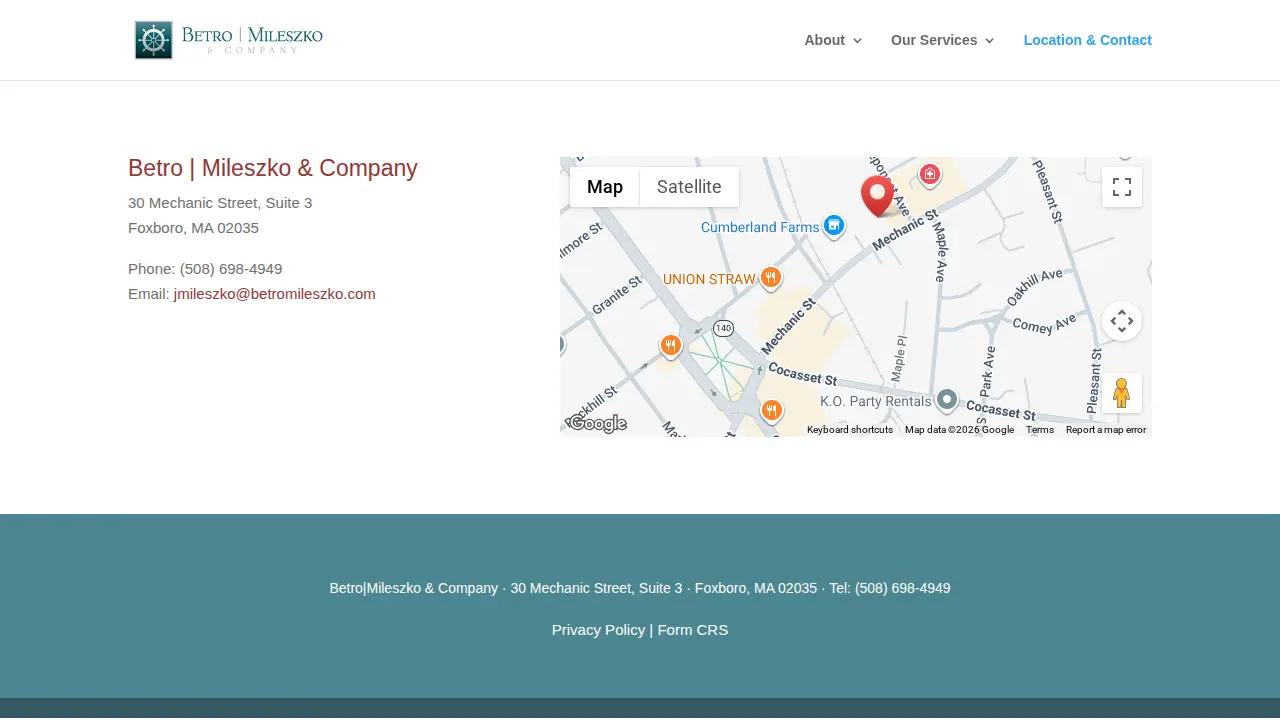Image resolution: width=1280 pixels, height=720 pixels.
Task: Click the route 140 highway shield
Action: coord(723,328)
